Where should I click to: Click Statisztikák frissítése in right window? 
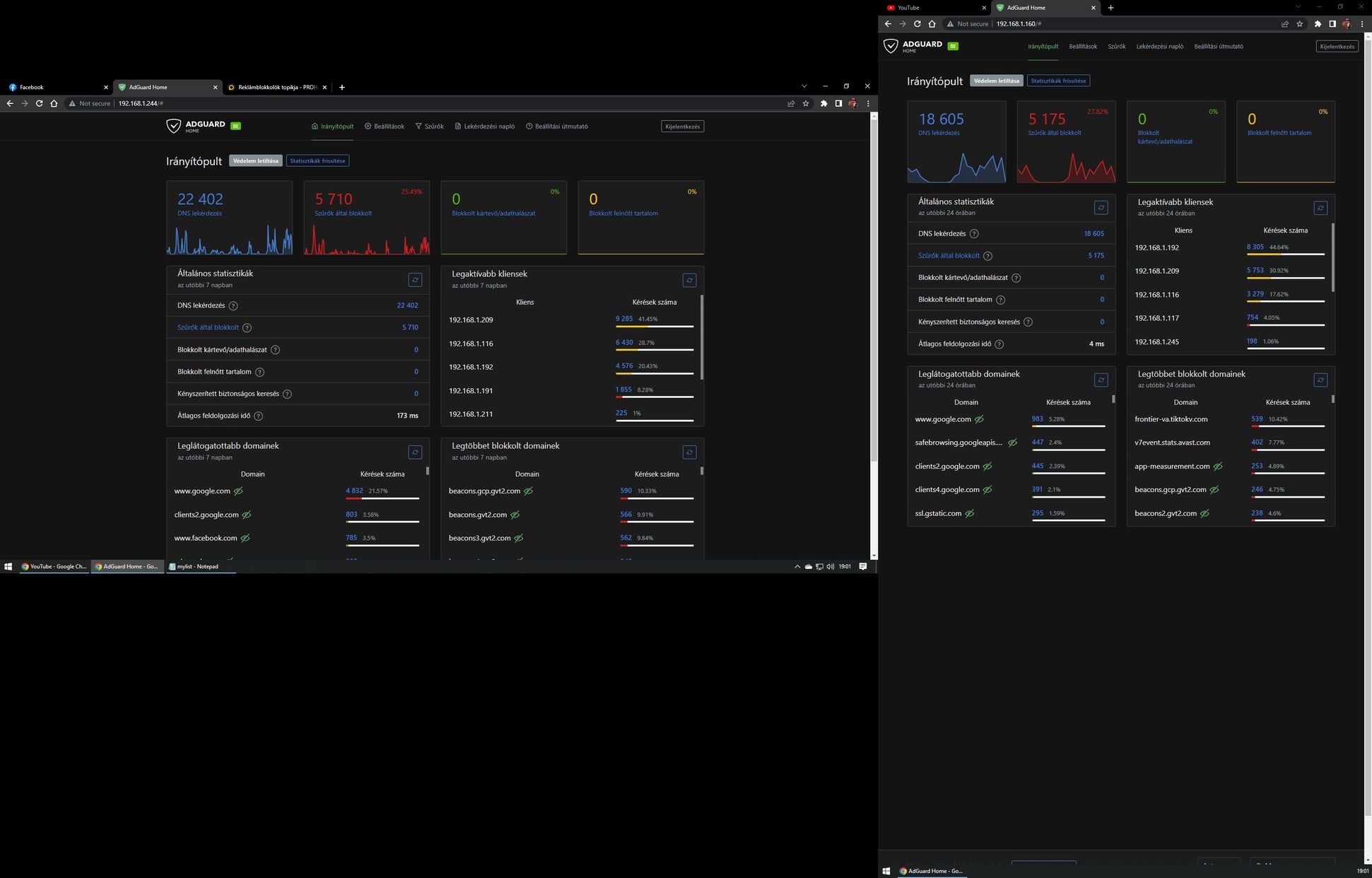pyautogui.click(x=1058, y=81)
